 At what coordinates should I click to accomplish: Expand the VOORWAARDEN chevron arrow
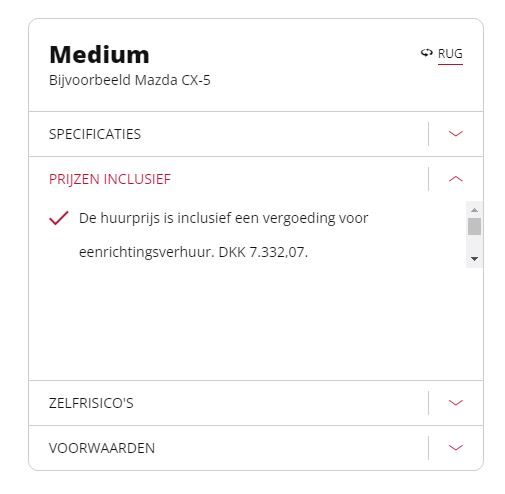[455, 448]
